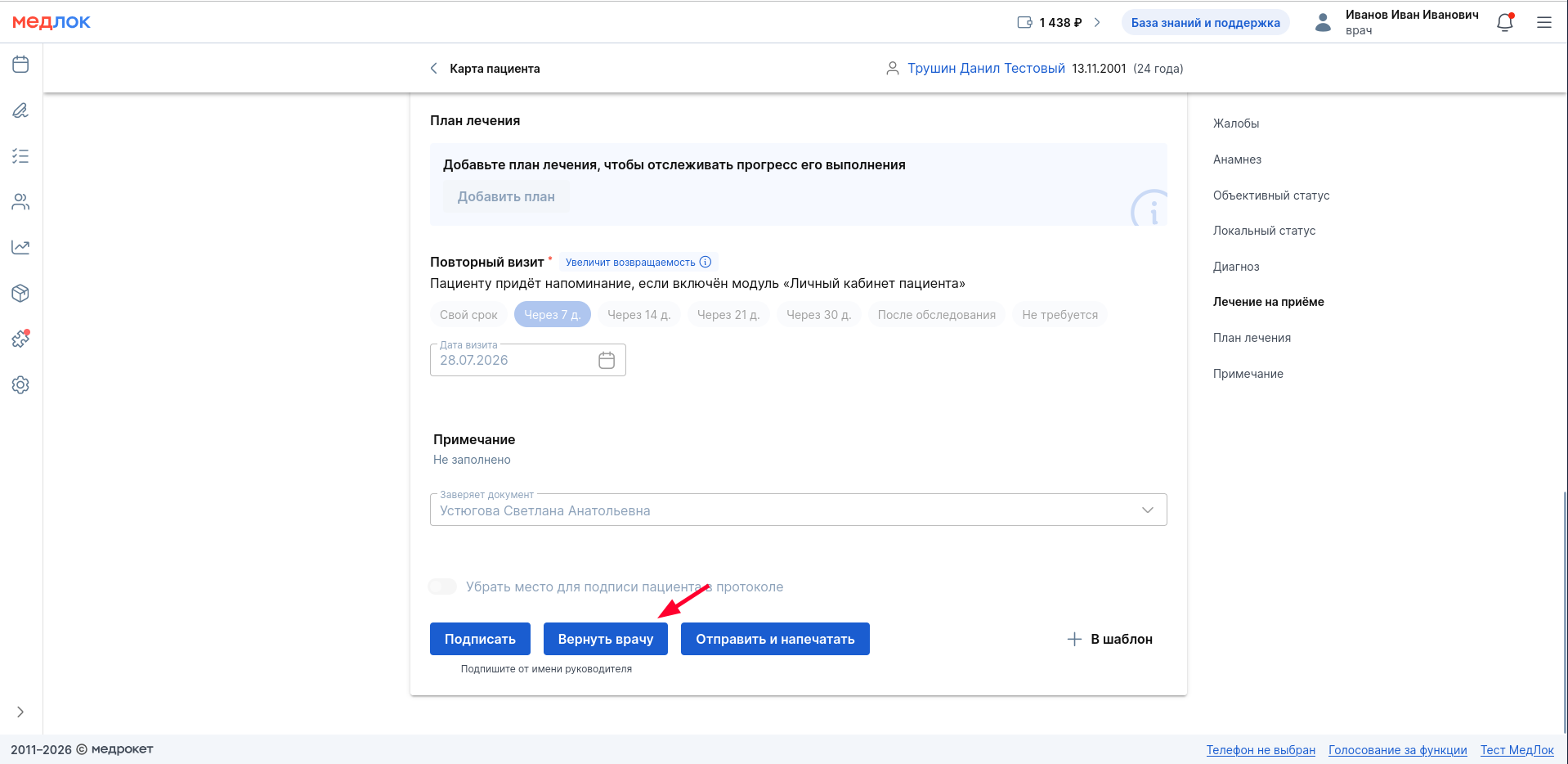Click Телефон не выбран link
1568x764 pixels.
tap(1261, 750)
